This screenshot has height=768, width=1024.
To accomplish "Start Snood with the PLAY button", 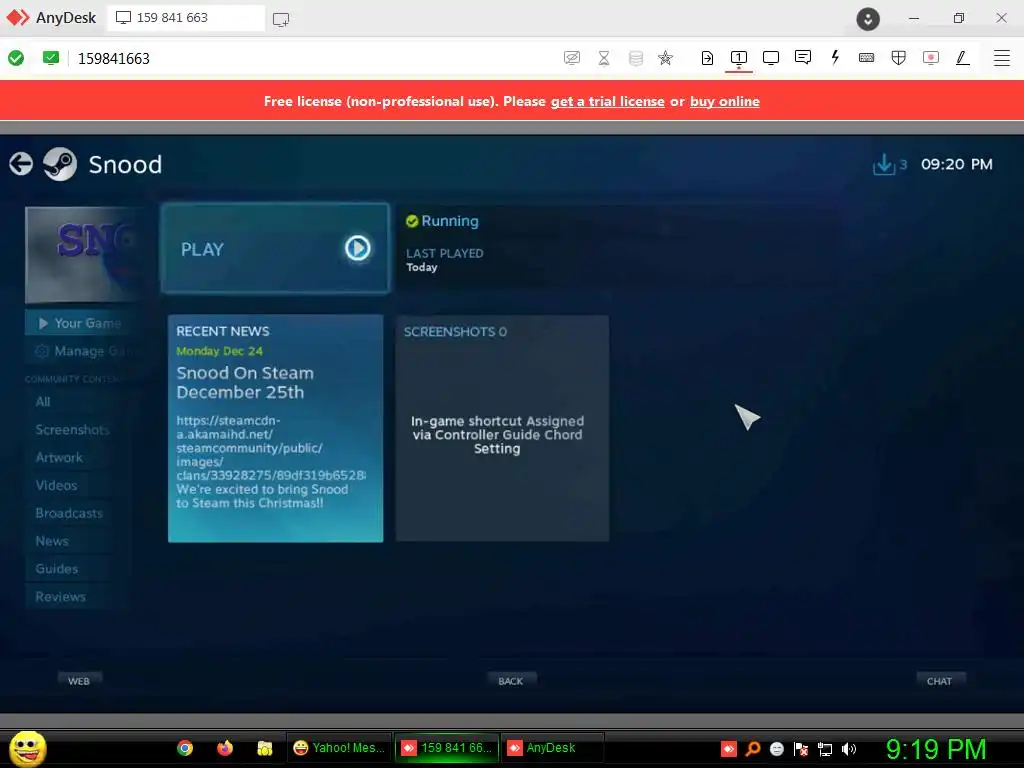I will coord(275,248).
